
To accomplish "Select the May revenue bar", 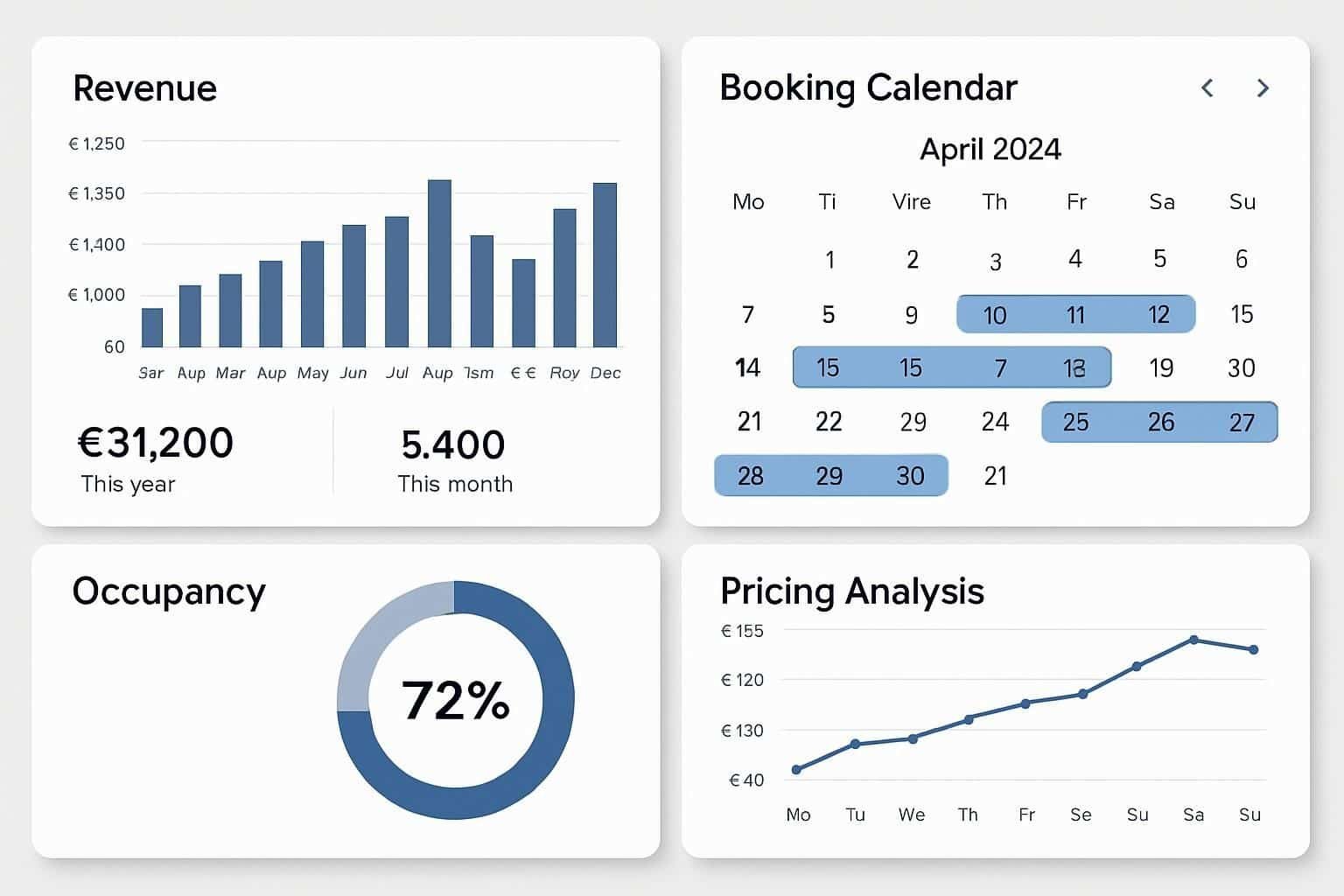I will click(x=312, y=294).
